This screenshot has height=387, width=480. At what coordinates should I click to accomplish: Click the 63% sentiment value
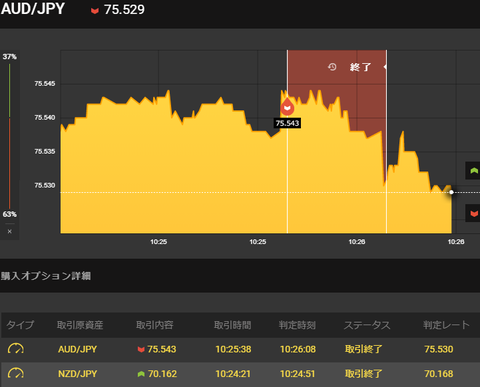coord(10,214)
